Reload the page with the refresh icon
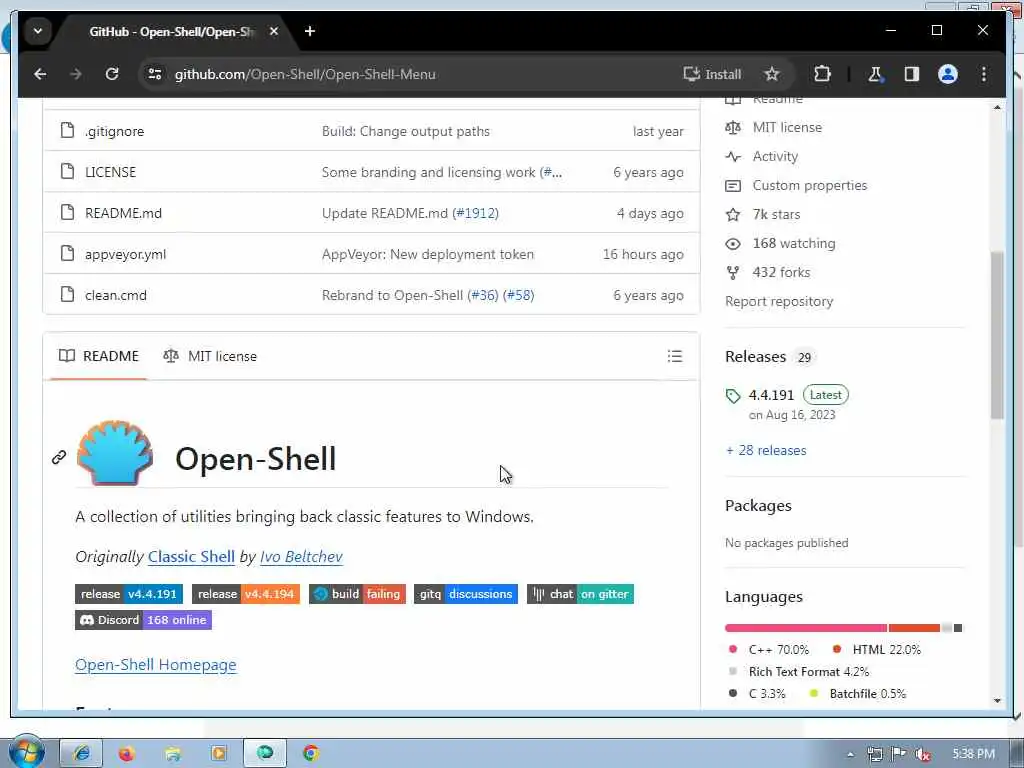The width and height of the screenshot is (1024, 768). pos(112,74)
